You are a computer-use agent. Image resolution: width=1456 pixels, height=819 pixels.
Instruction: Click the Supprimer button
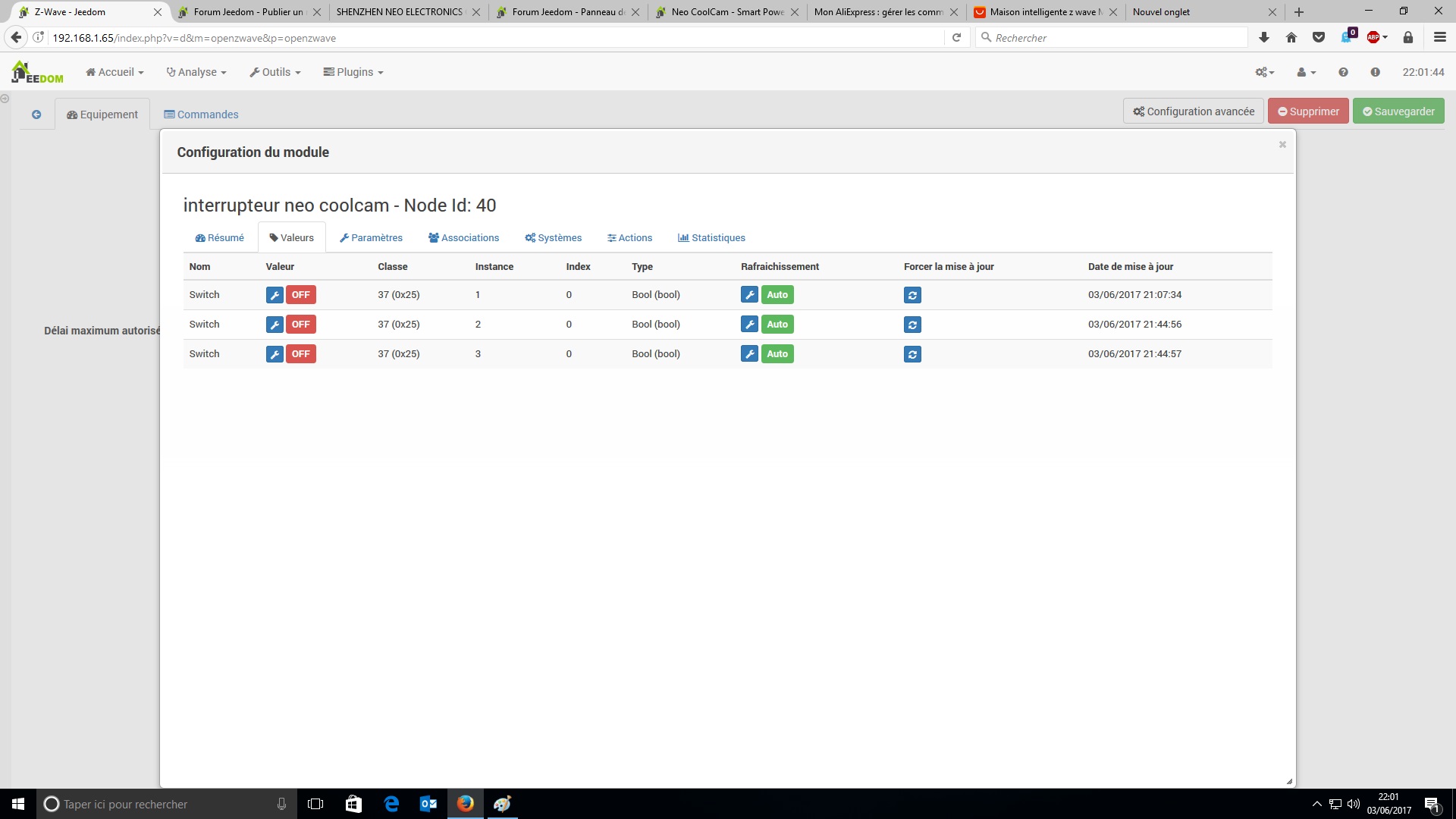tap(1308, 111)
